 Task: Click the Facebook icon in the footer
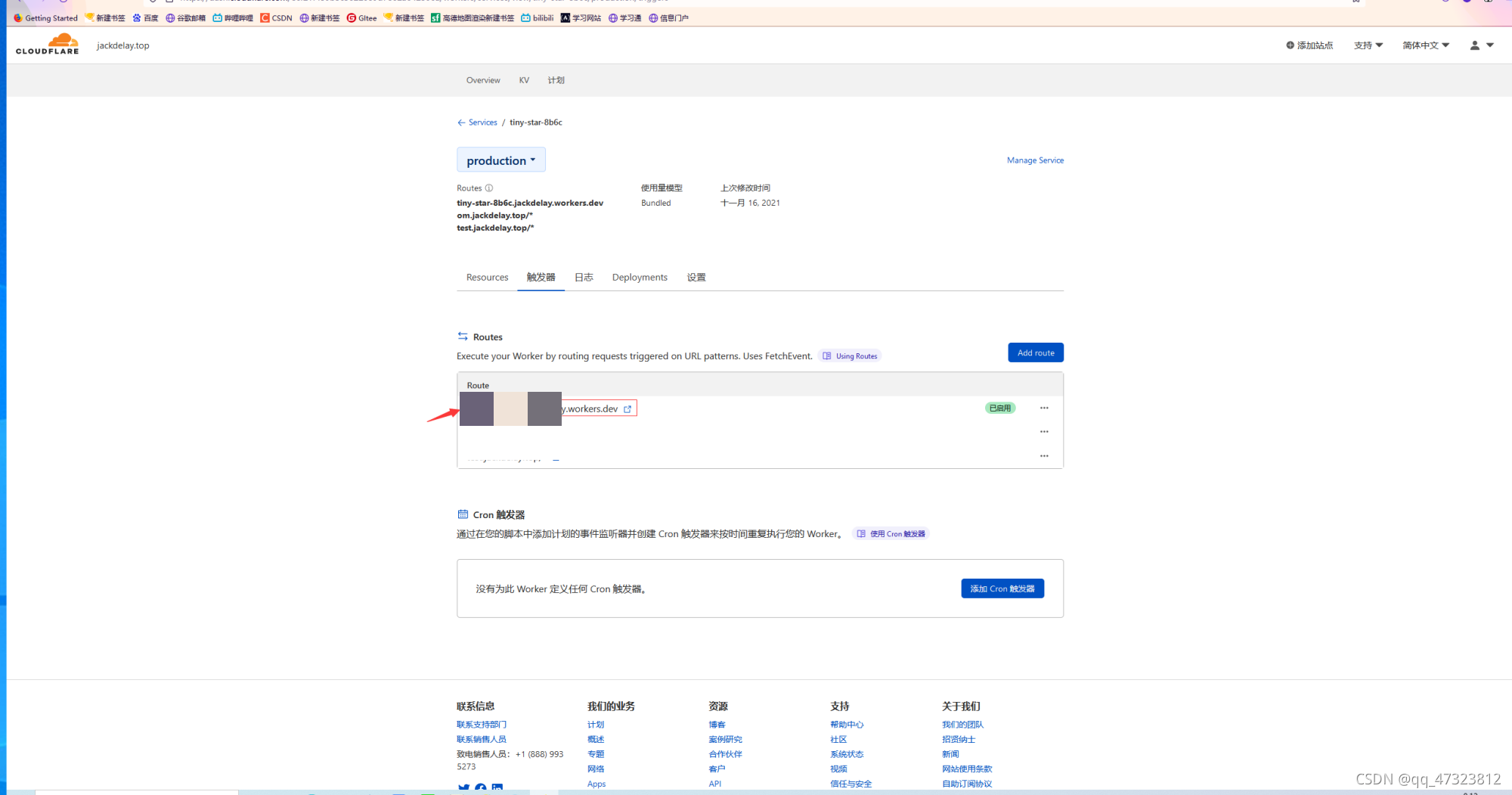click(x=481, y=788)
